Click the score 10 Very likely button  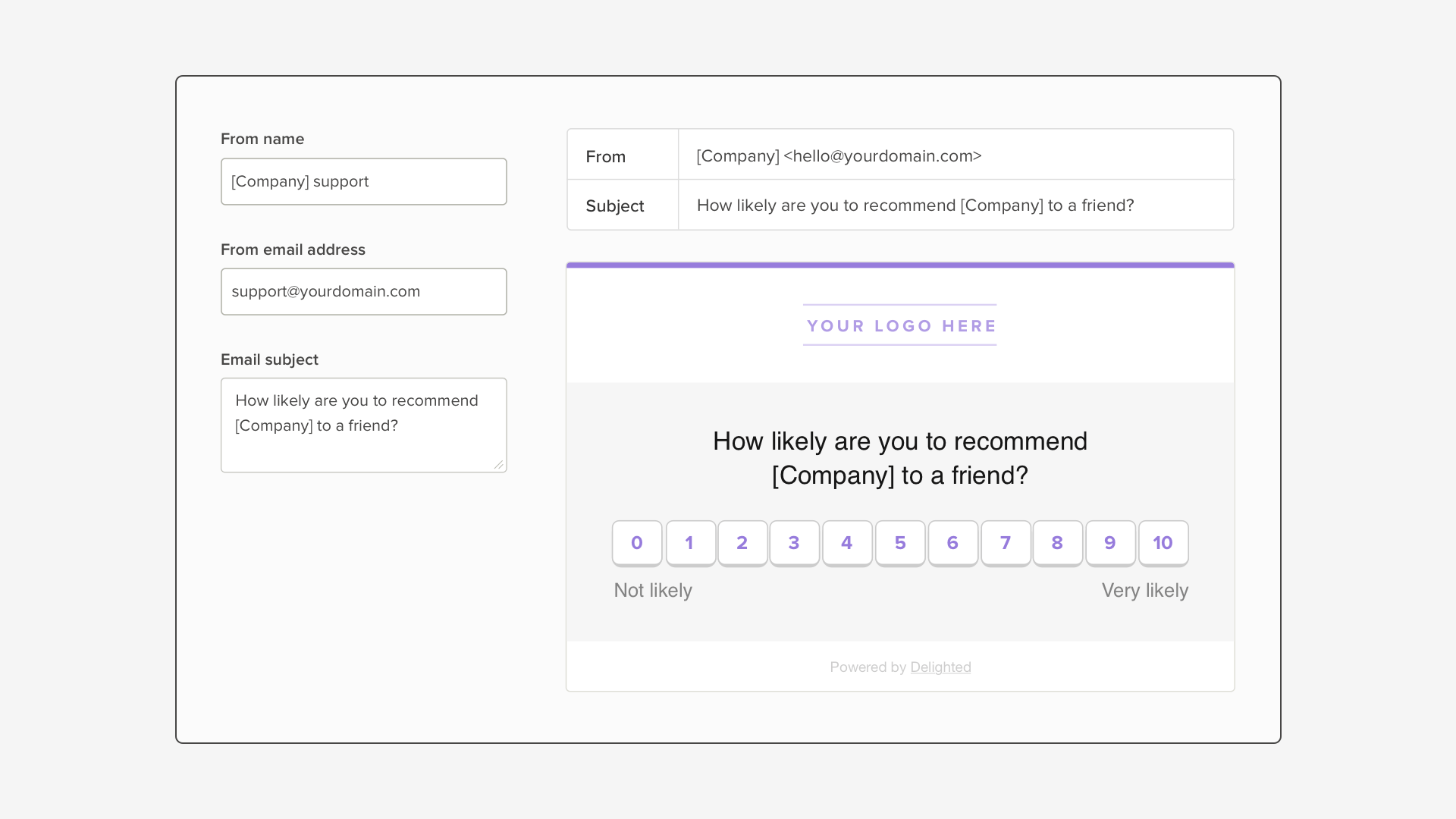click(x=1163, y=542)
